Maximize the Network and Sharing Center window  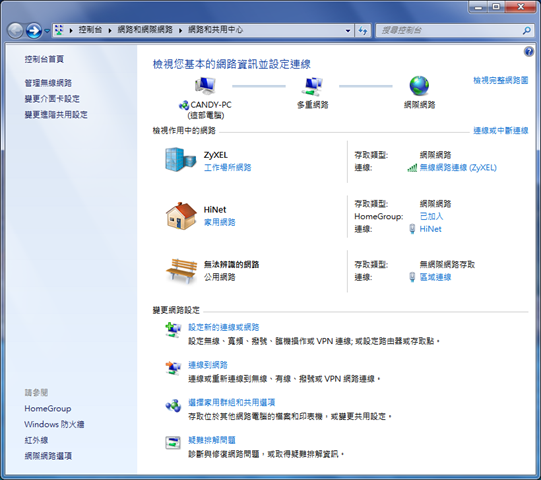pos(496,7)
